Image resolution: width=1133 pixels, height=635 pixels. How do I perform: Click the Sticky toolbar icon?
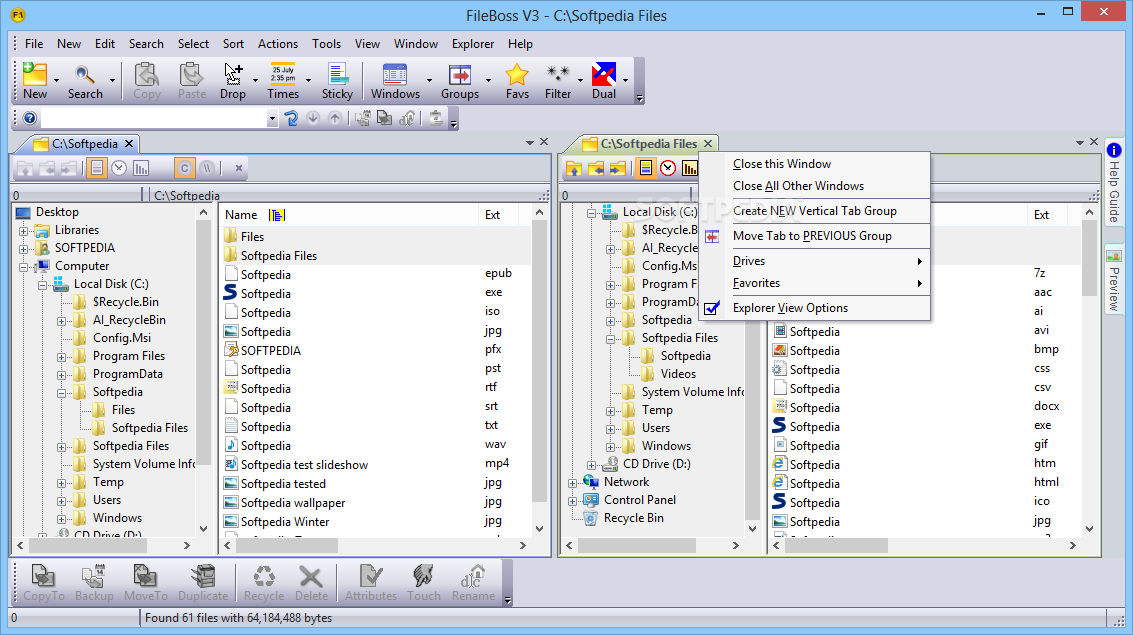coord(337,81)
